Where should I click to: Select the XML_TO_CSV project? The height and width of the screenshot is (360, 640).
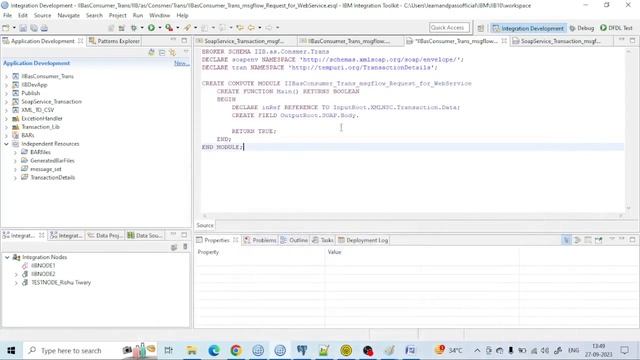point(37,110)
